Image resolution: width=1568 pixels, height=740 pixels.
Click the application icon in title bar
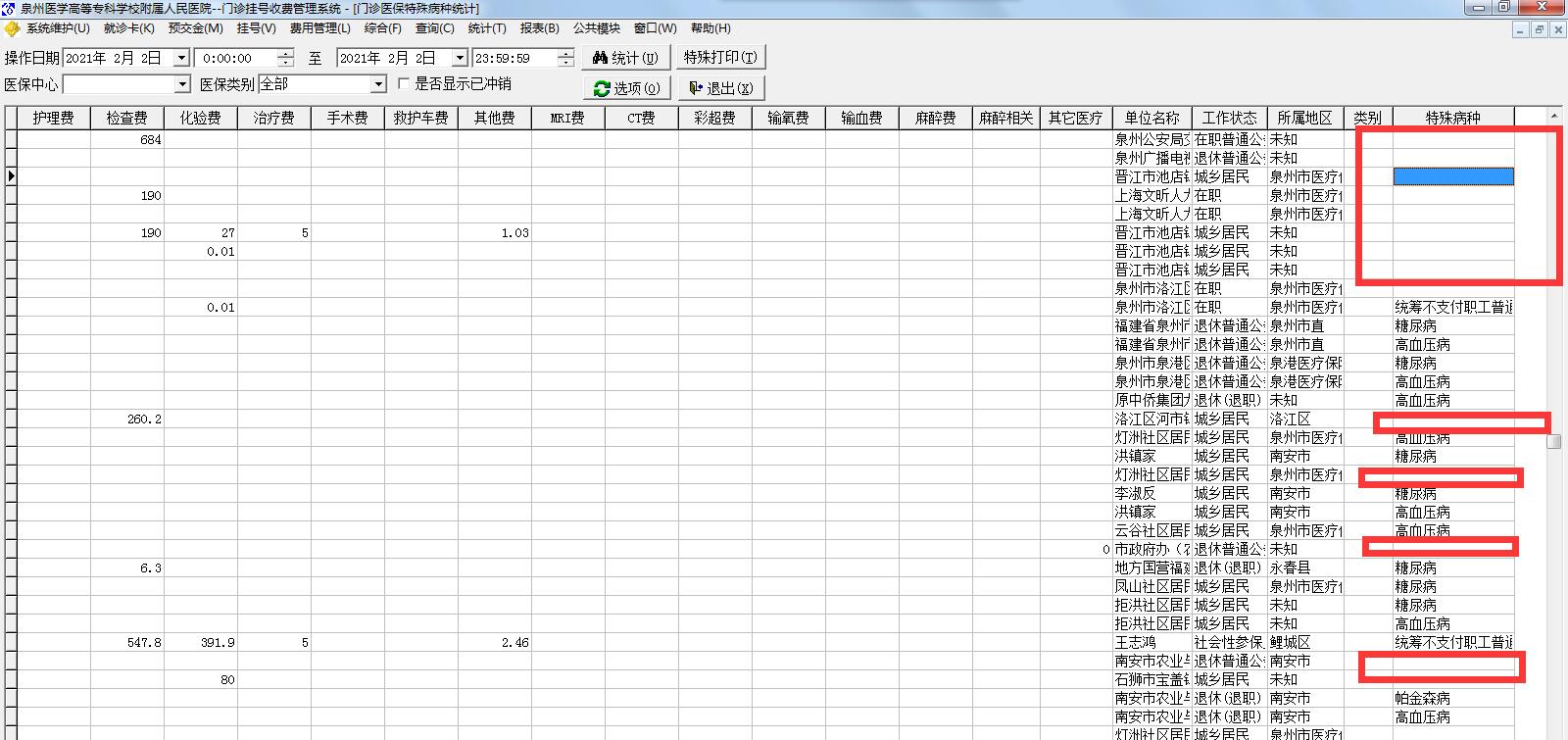(x=10, y=8)
